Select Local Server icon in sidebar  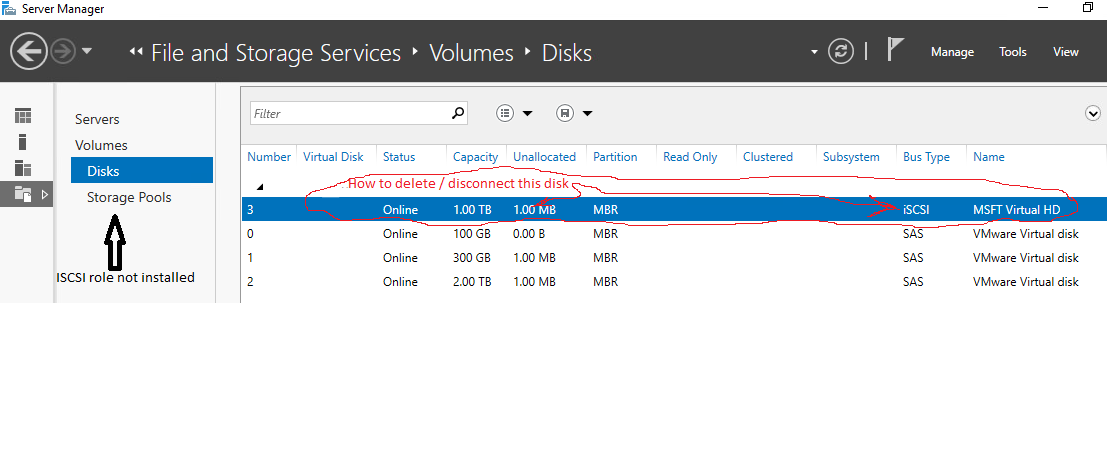click(x=23, y=142)
